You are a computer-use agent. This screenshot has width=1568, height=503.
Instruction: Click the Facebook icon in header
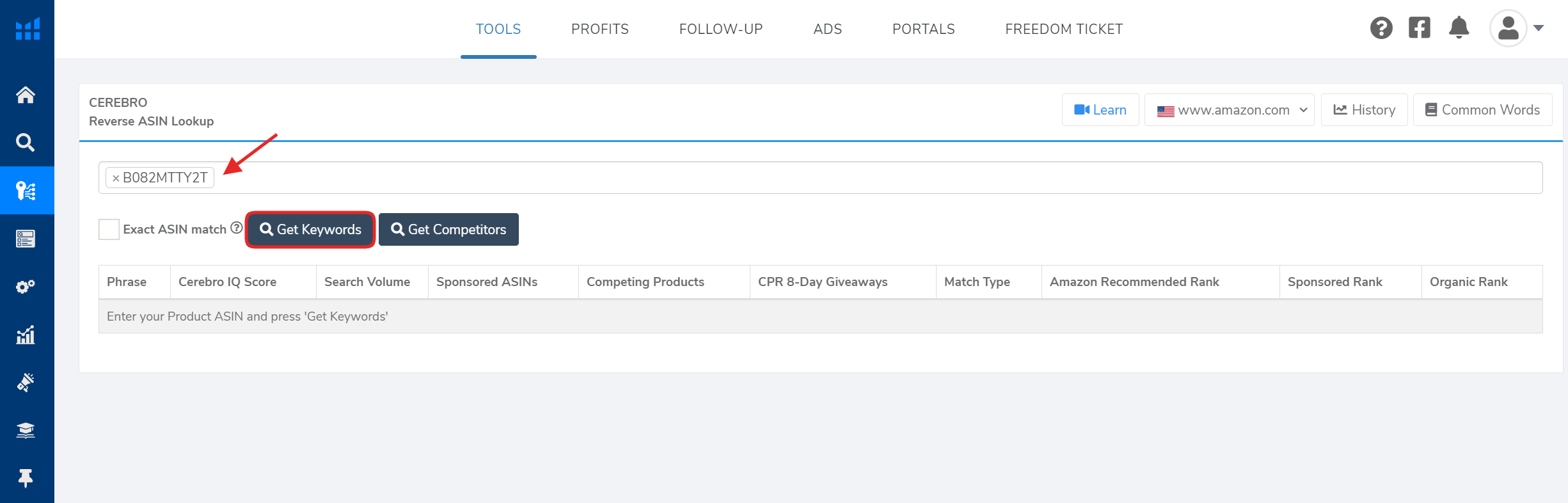click(1419, 28)
